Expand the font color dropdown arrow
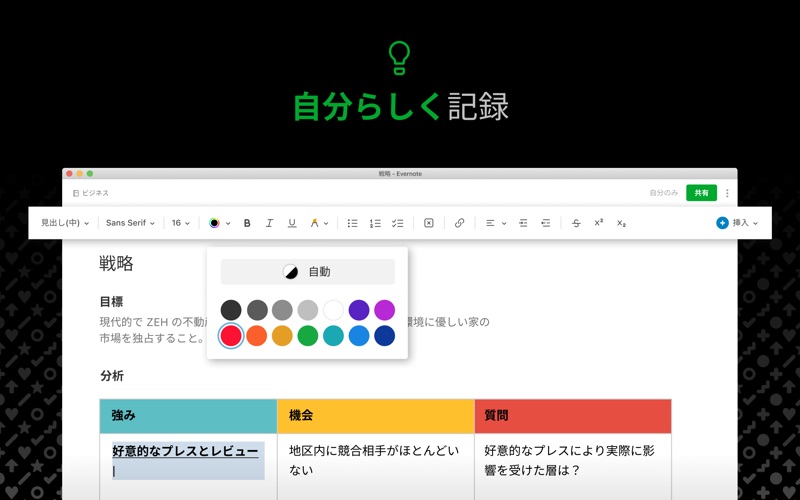This screenshot has height=500, width=800. (228, 223)
